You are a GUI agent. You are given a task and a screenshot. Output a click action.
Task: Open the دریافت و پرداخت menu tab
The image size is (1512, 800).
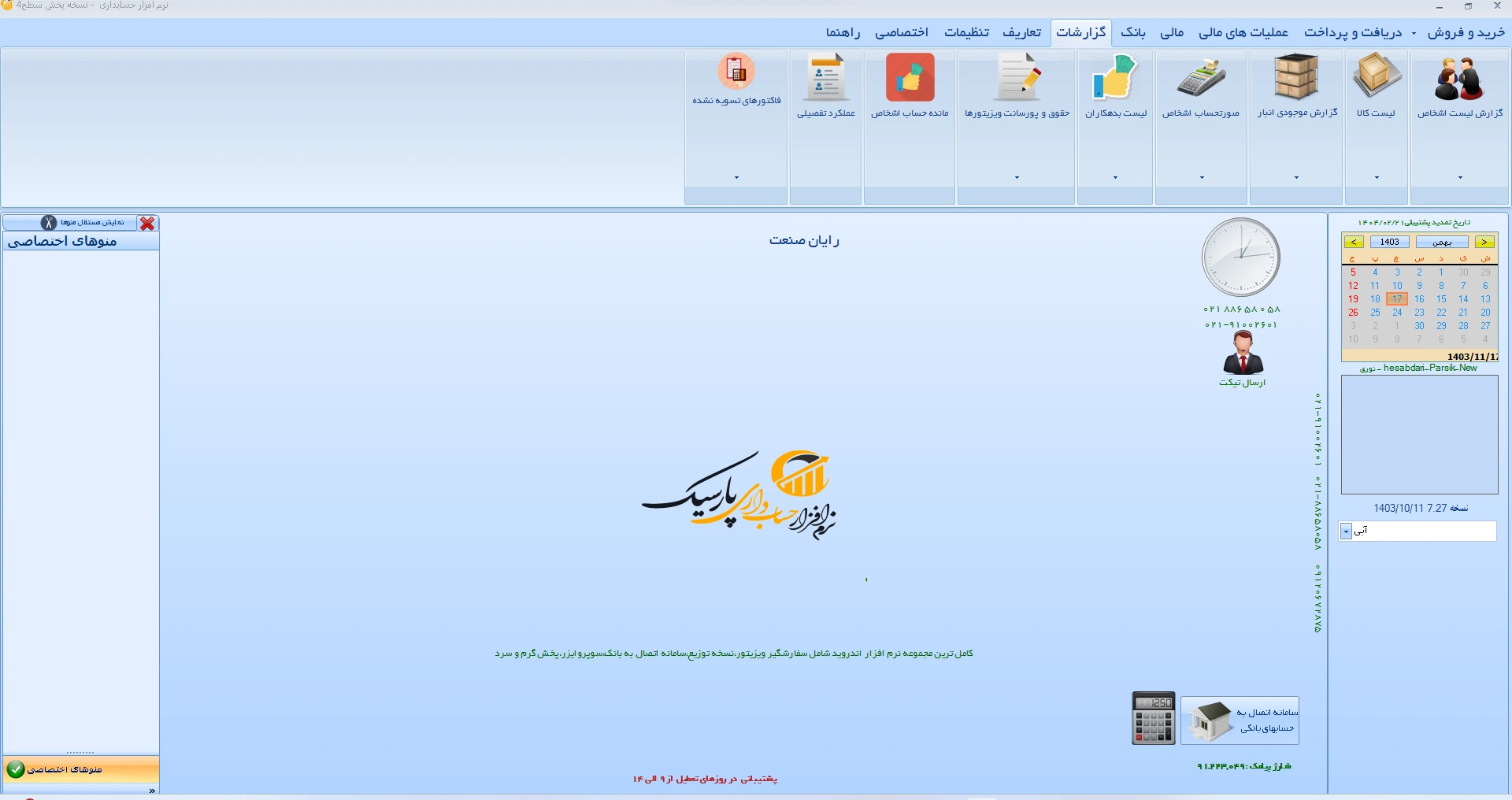[1353, 32]
